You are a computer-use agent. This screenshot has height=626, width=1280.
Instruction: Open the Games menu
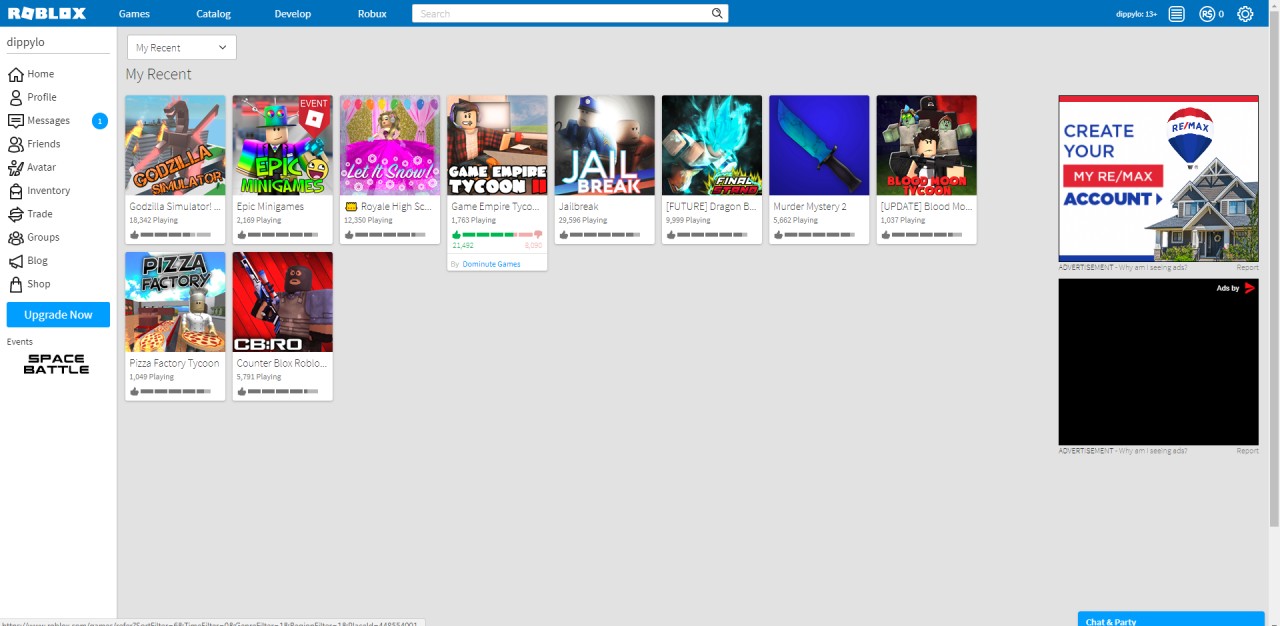(134, 14)
